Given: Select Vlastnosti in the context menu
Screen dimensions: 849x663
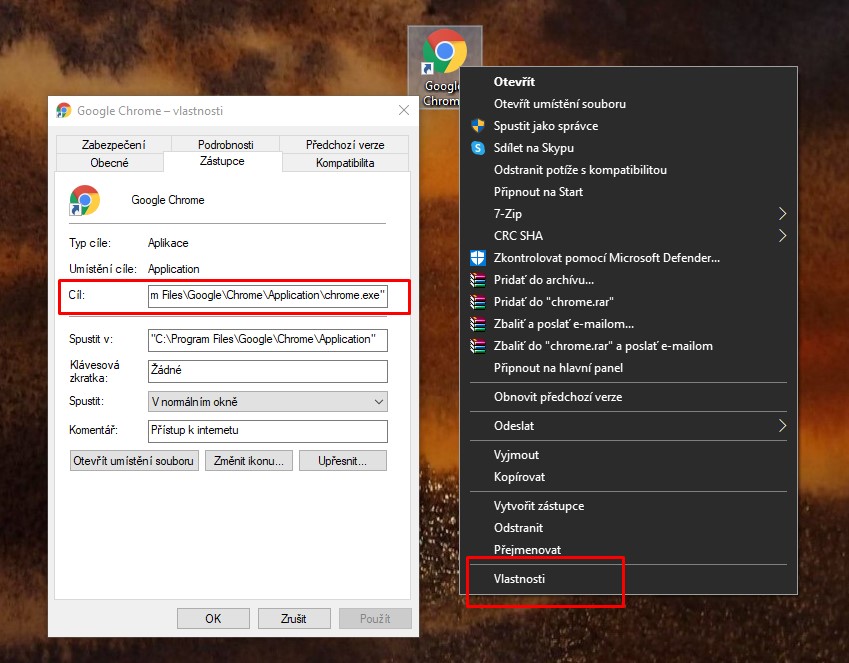Looking at the screenshot, I should [x=520, y=579].
